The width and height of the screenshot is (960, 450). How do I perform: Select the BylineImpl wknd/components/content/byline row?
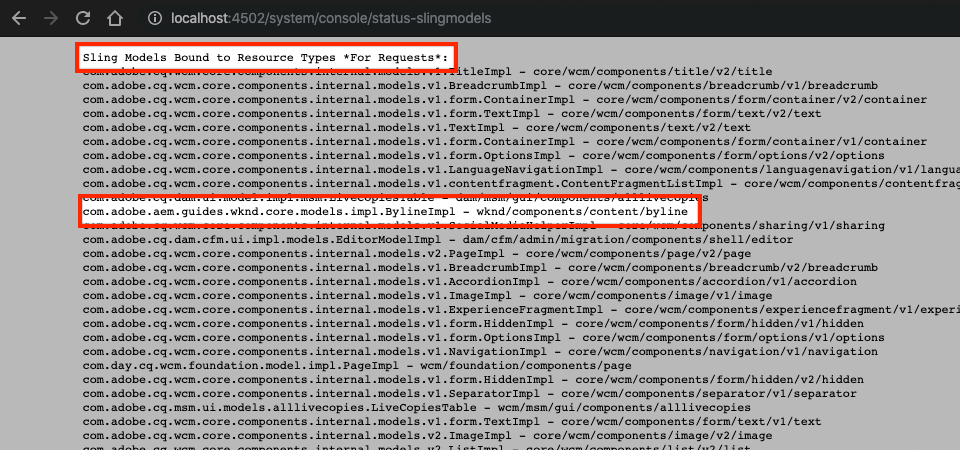click(x=385, y=212)
